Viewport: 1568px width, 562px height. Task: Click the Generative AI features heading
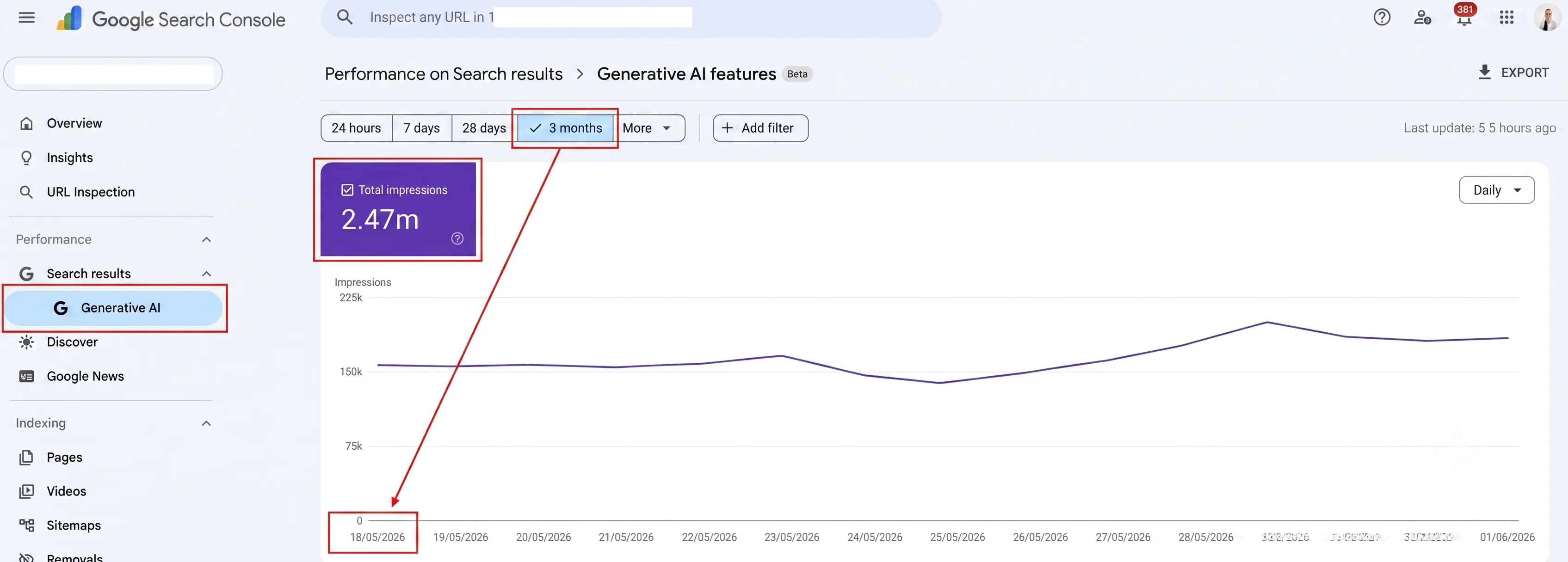[x=686, y=74]
